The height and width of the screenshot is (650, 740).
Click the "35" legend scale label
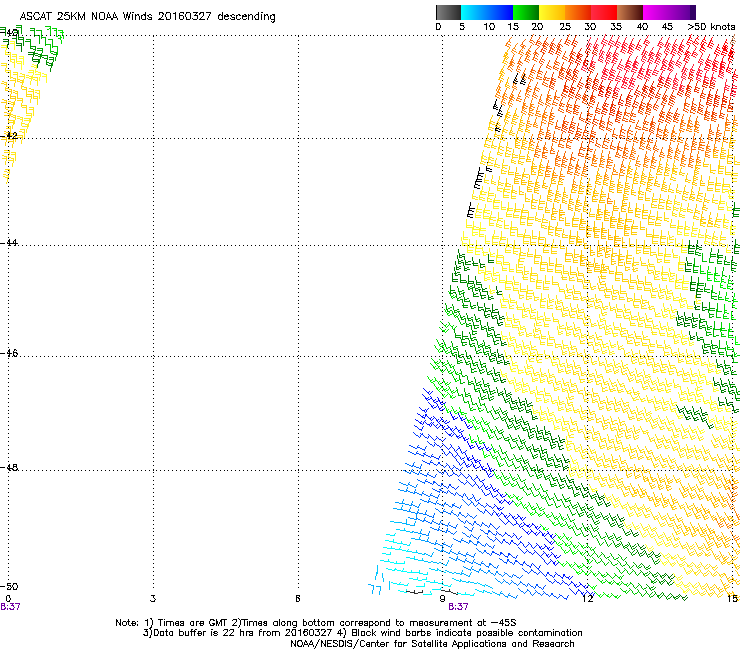[x=616, y=27]
